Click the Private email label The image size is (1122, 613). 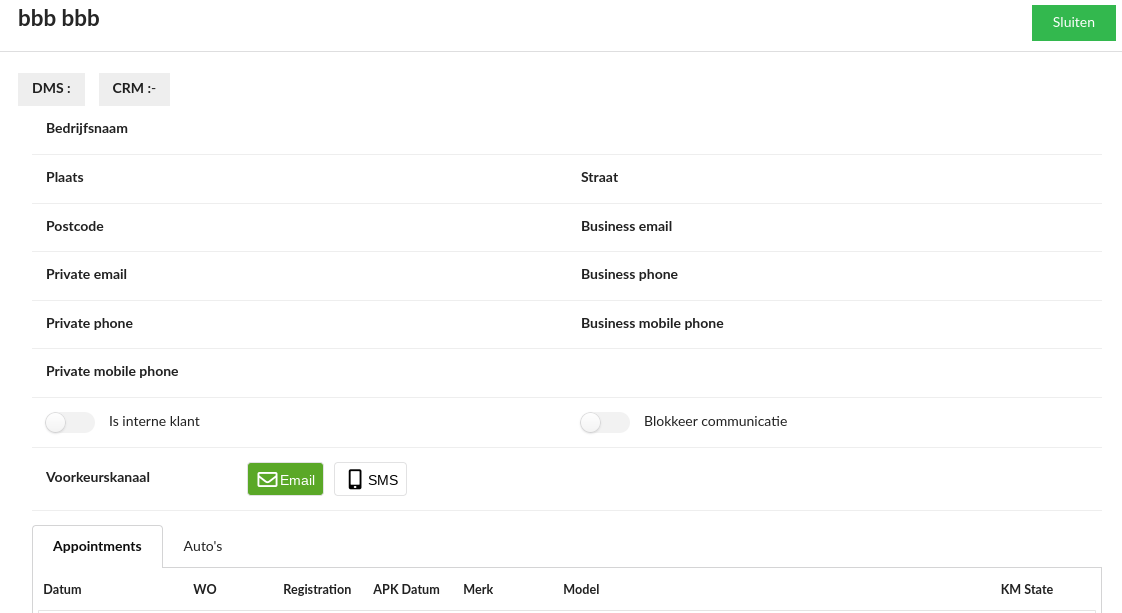coord(86,275)
